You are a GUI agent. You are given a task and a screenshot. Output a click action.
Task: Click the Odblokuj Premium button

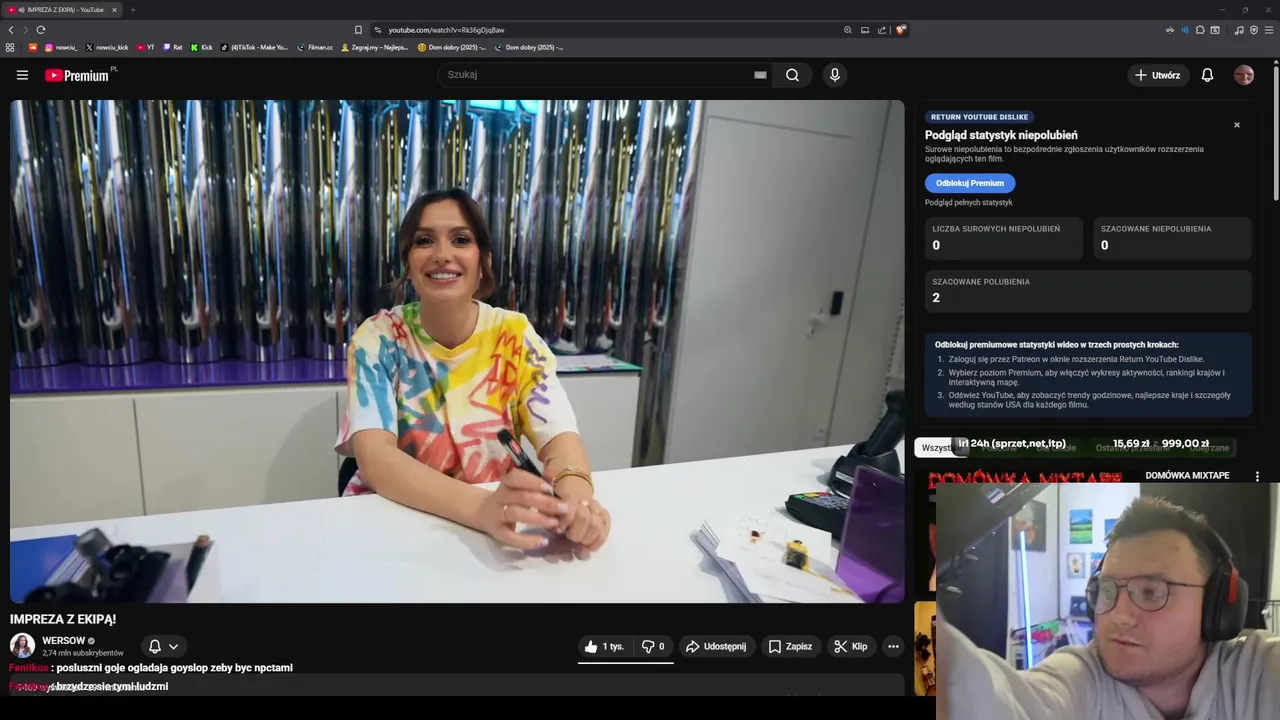click(970, 183)
